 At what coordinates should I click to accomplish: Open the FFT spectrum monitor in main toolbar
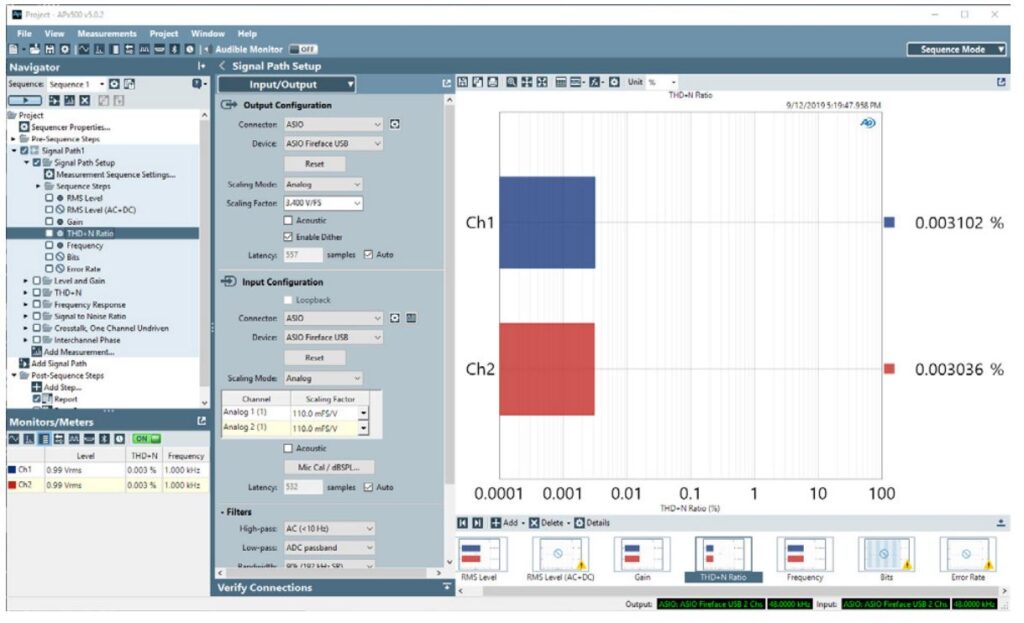[x=99, y=49]
